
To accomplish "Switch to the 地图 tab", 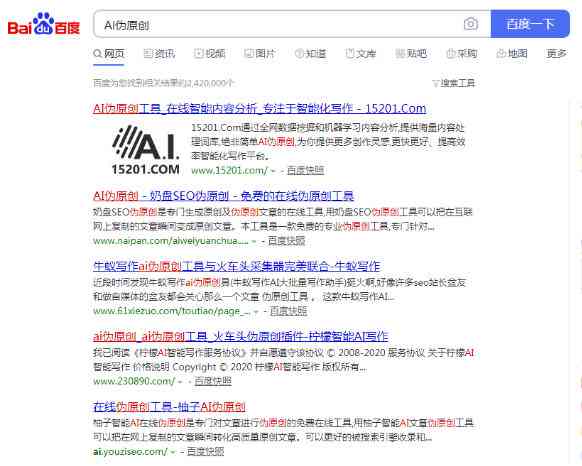I will pos(512,54).
